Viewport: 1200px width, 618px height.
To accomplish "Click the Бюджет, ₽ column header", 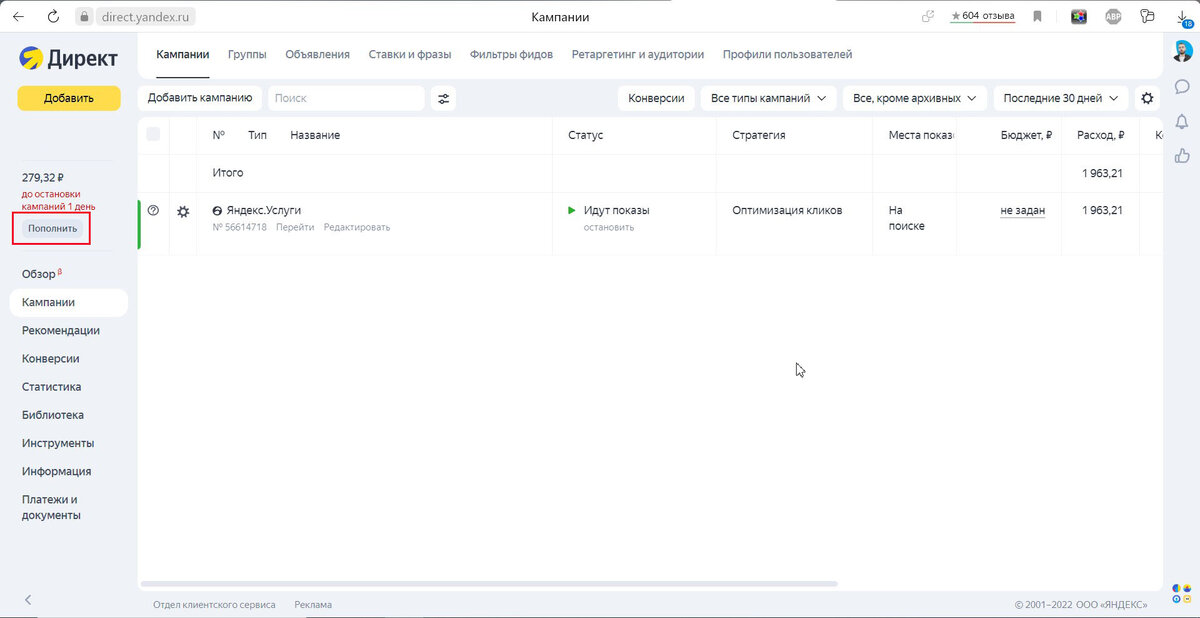I will click(1026, 135).
